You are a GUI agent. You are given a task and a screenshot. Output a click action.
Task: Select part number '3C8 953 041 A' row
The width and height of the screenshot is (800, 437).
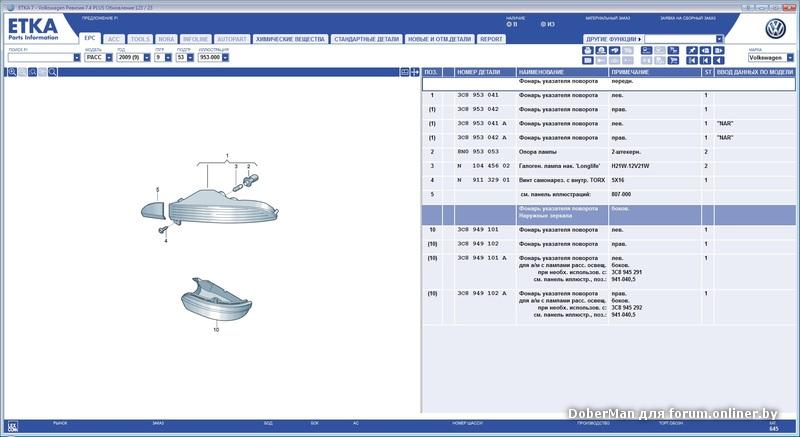[x=608, y=124]
